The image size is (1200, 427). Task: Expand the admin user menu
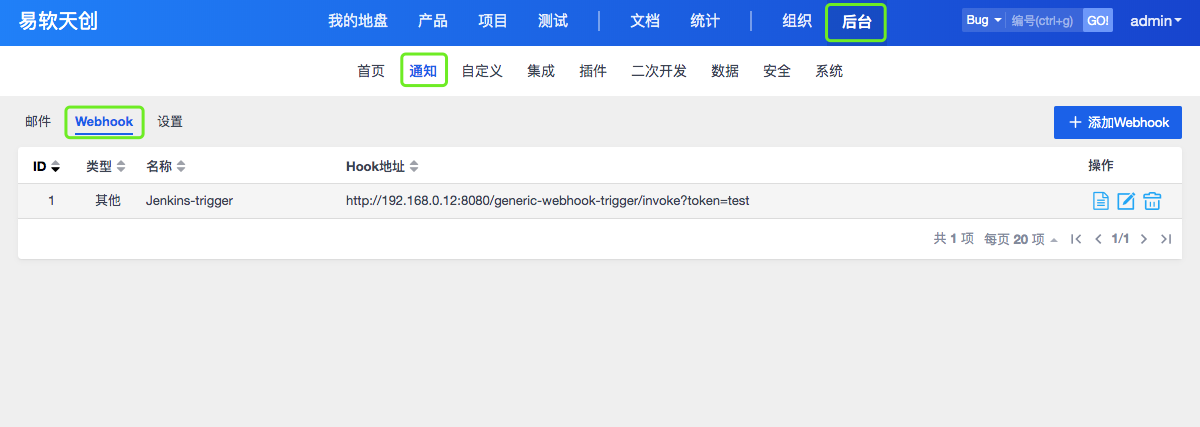click(x=1155, y=20)
